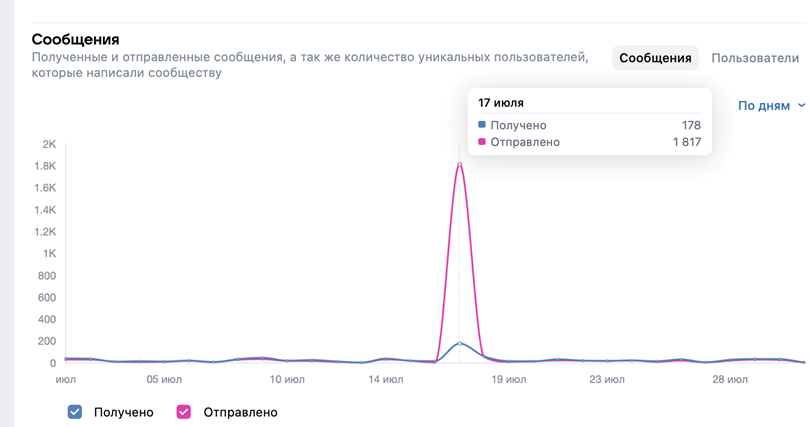Click the 14 июл axis label
The image size is (810, 427).
(385, 380)
